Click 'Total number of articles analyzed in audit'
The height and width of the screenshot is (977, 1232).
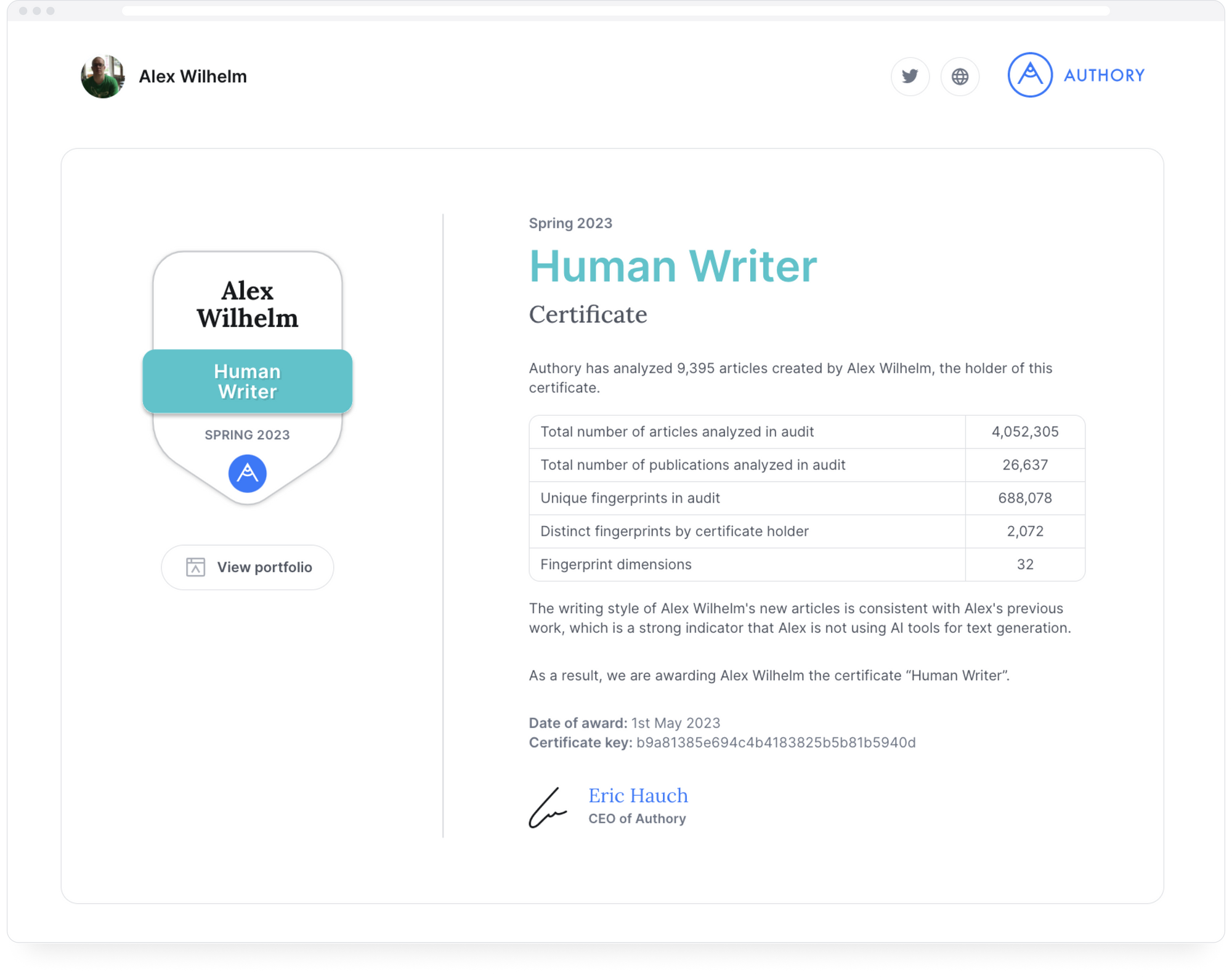pos(677,432)
